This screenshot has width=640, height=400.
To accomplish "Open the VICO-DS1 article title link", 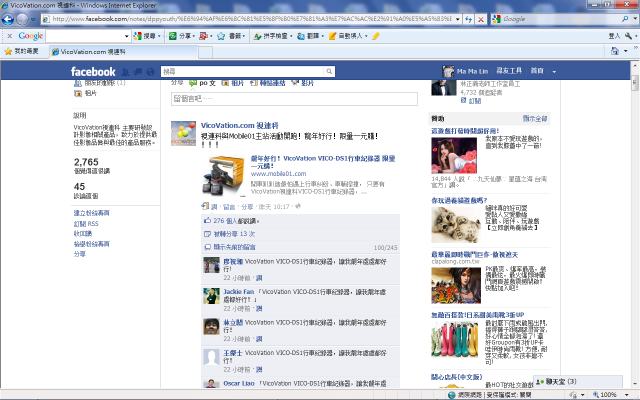I will click(323, 162).
